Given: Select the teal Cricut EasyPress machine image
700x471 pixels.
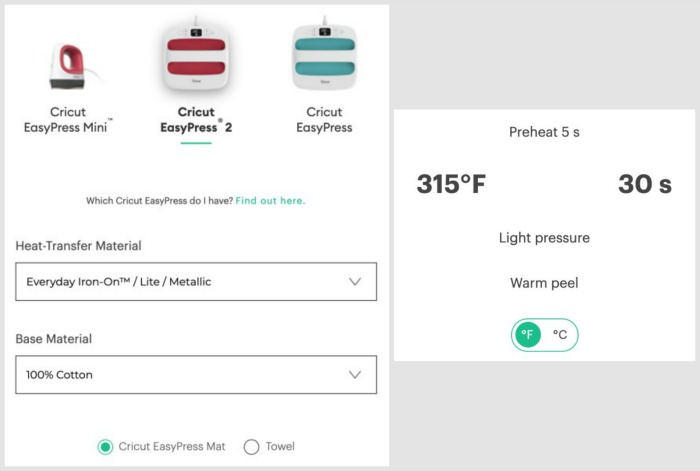Looking at the screenshot, I should point(325,54).
